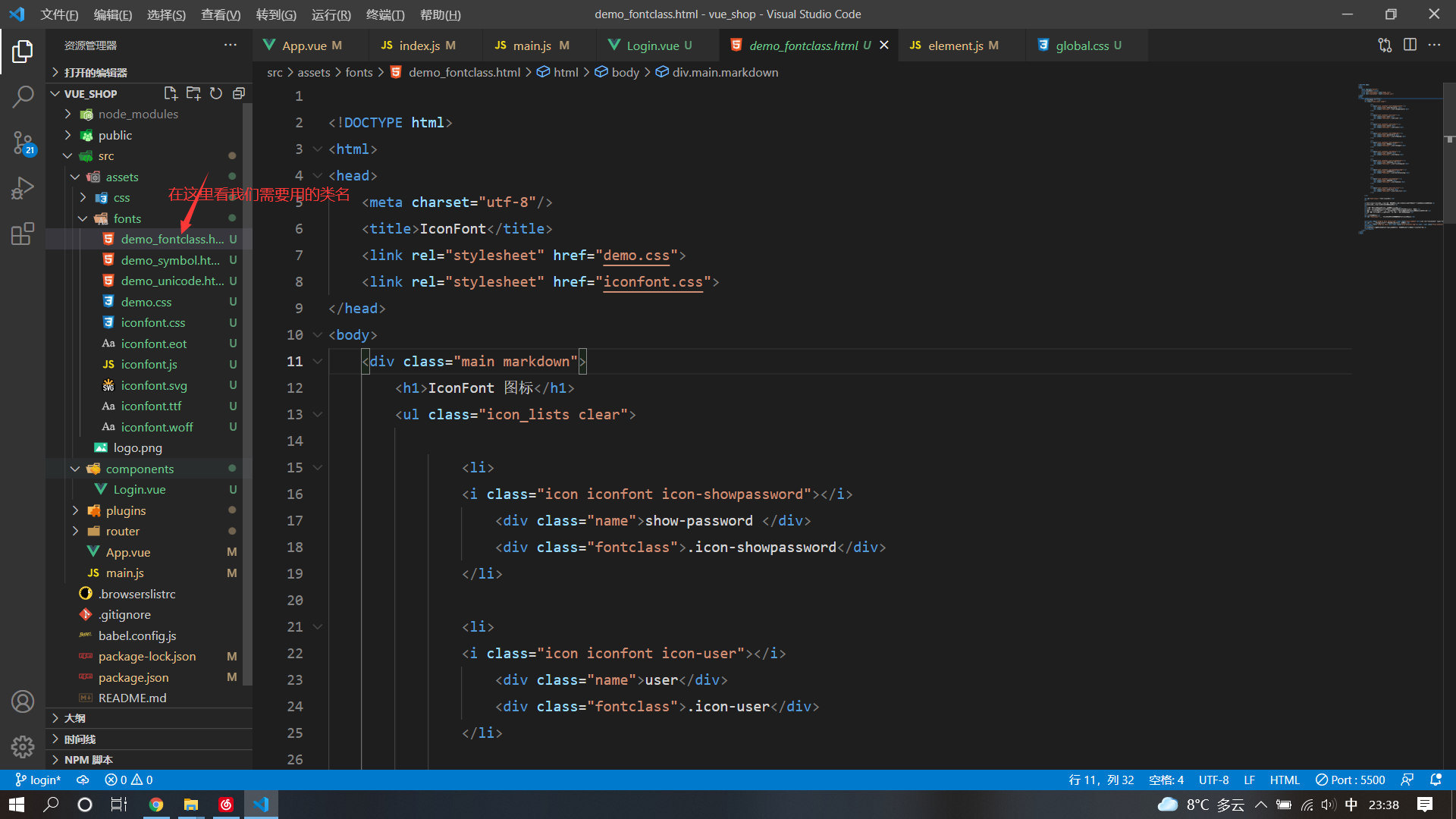Open demo_symbol.html in explorer
1456x819 pixels.
(x=149, y=260)
